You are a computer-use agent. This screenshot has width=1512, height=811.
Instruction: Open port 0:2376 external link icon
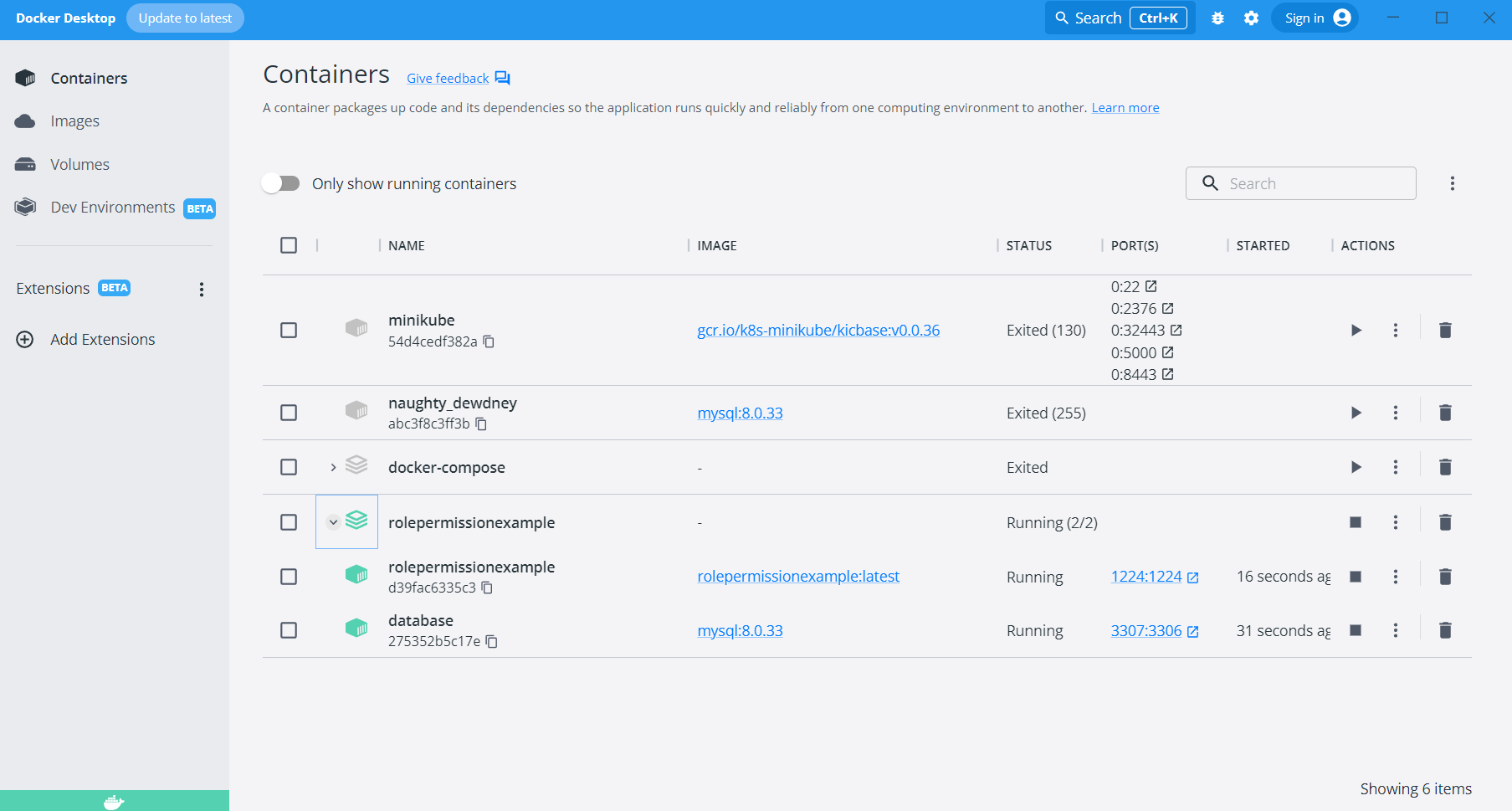click(x=1168, y=308)
